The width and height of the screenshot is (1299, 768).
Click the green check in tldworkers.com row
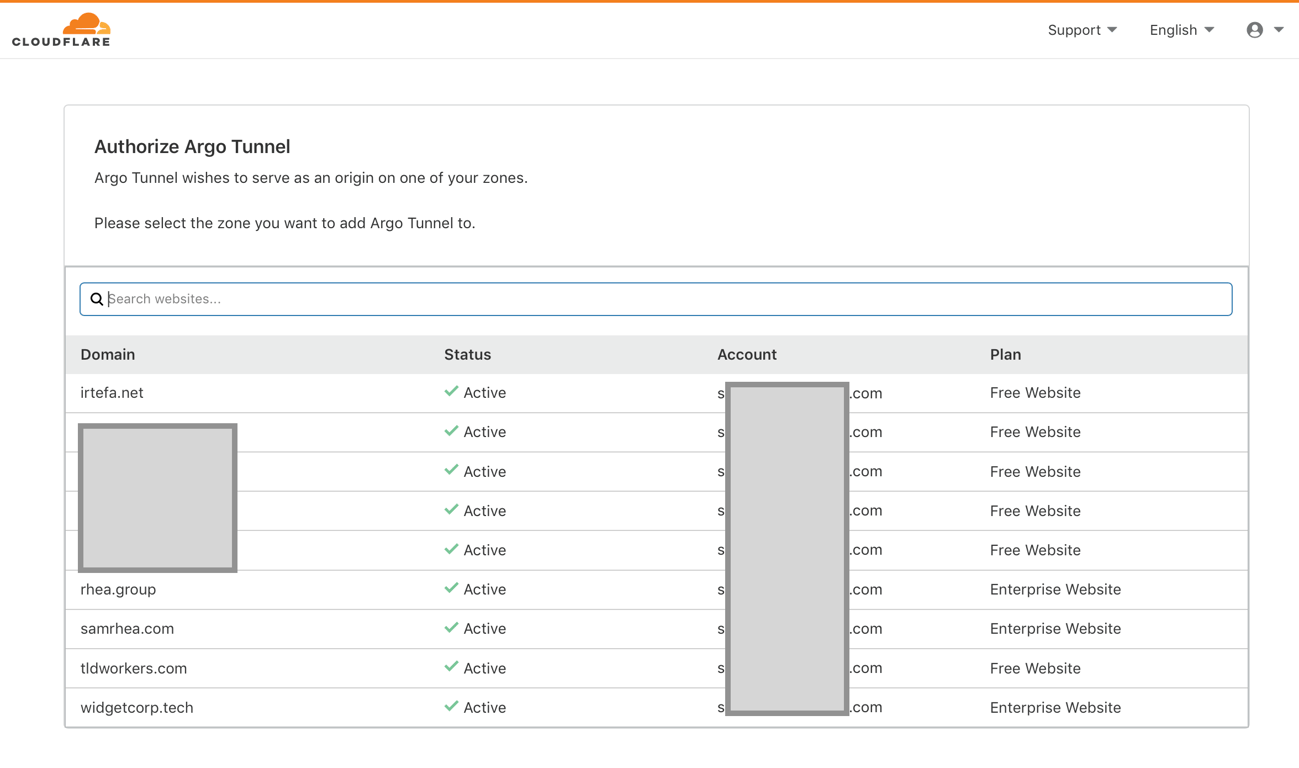(451, 667)
